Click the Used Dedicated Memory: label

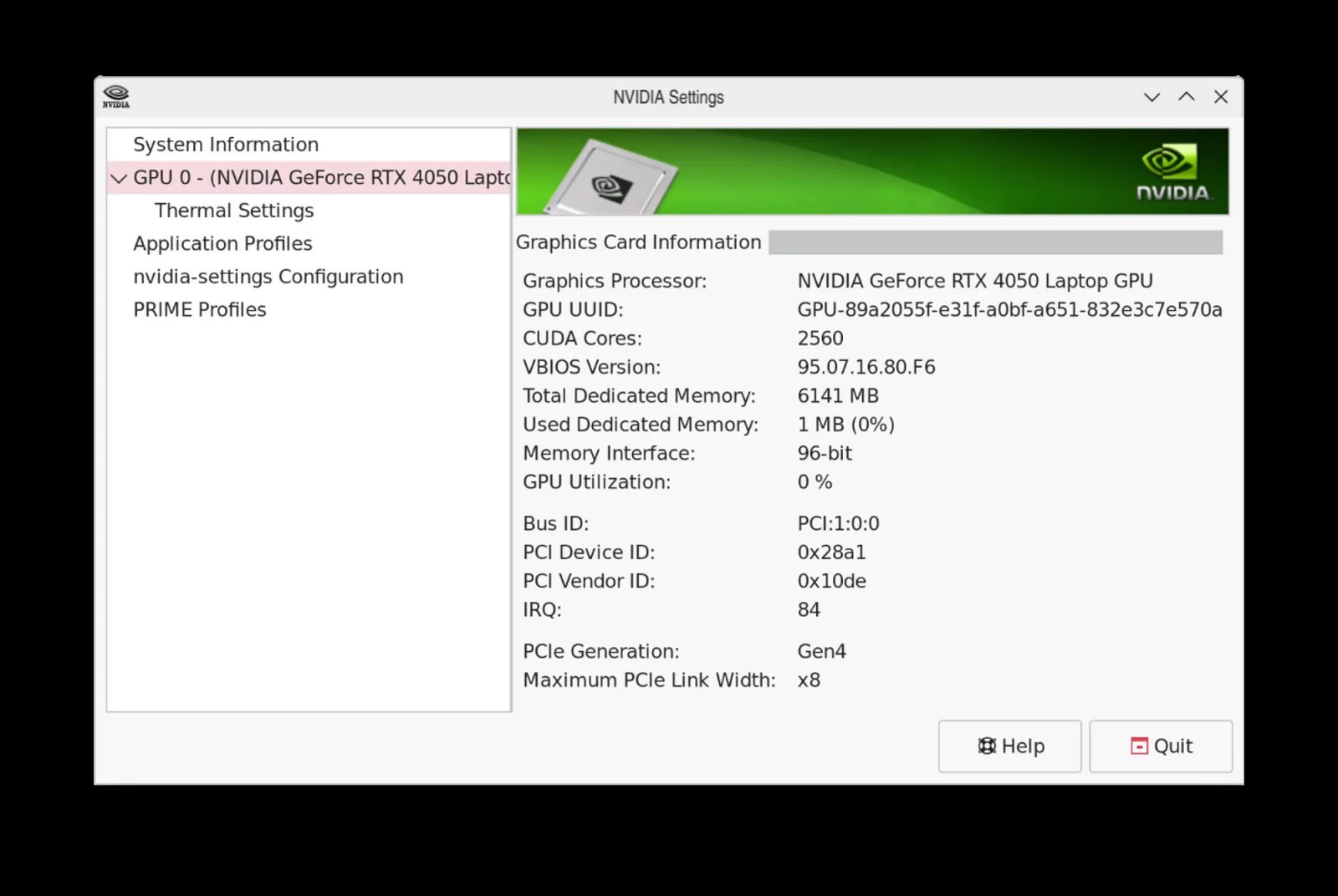[641, 425]
